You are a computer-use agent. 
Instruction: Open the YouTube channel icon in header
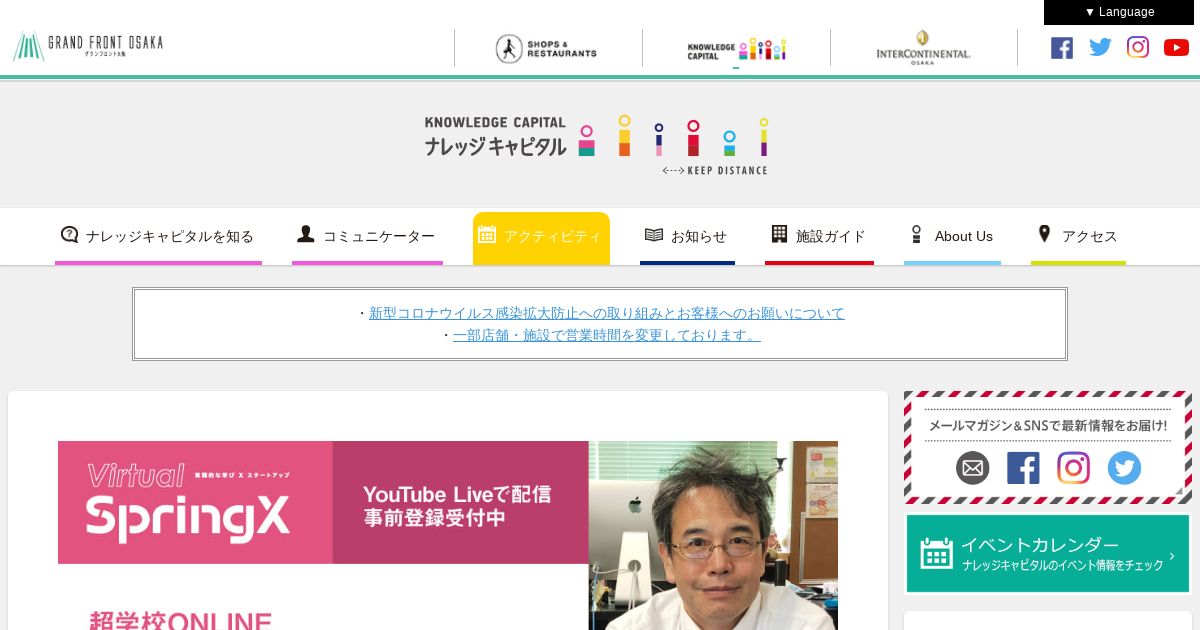[1176, 47]
